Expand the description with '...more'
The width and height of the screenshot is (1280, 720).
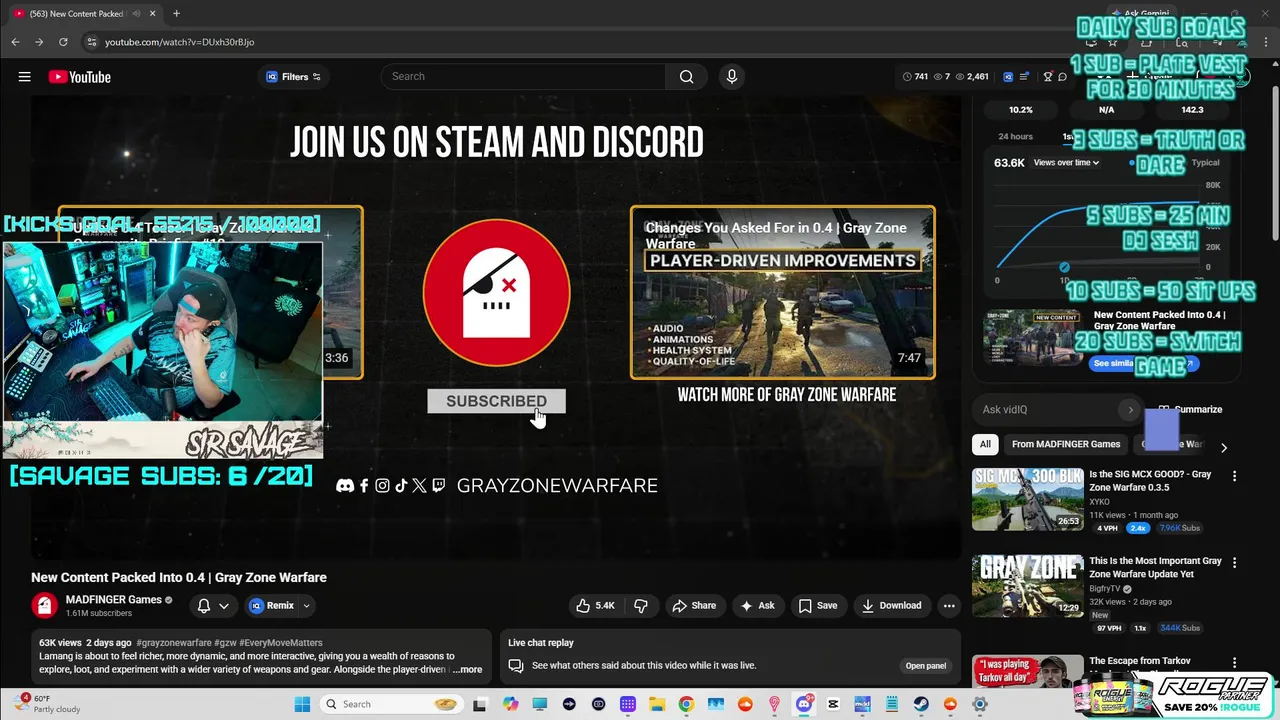467,669
